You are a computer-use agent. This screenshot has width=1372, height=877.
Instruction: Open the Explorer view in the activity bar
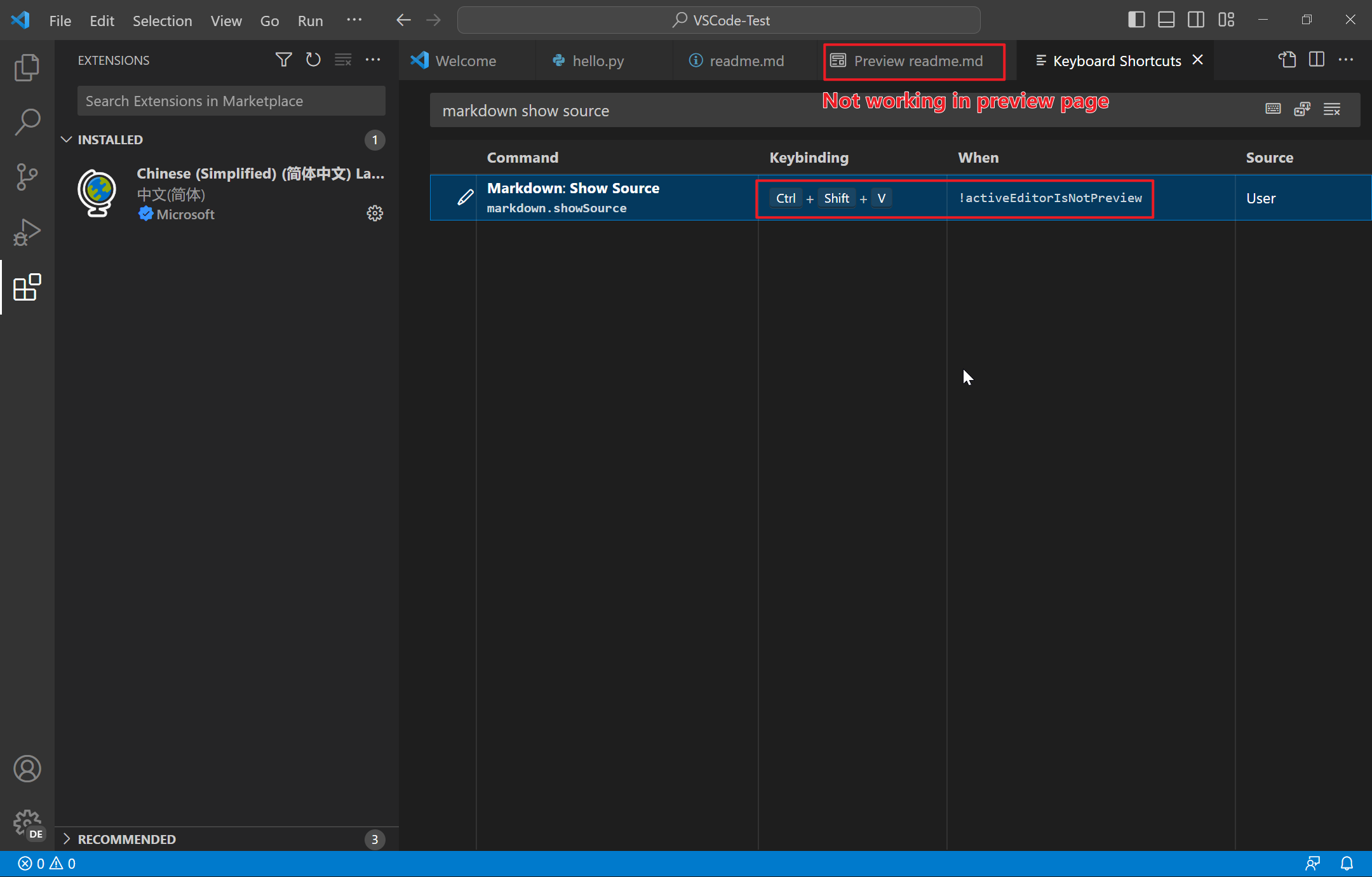point(27,67)
